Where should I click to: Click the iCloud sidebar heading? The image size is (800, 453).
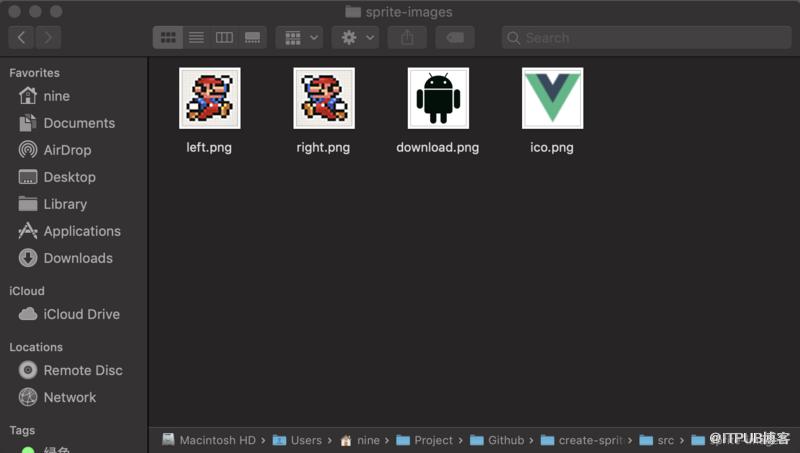tap(27, 291)
